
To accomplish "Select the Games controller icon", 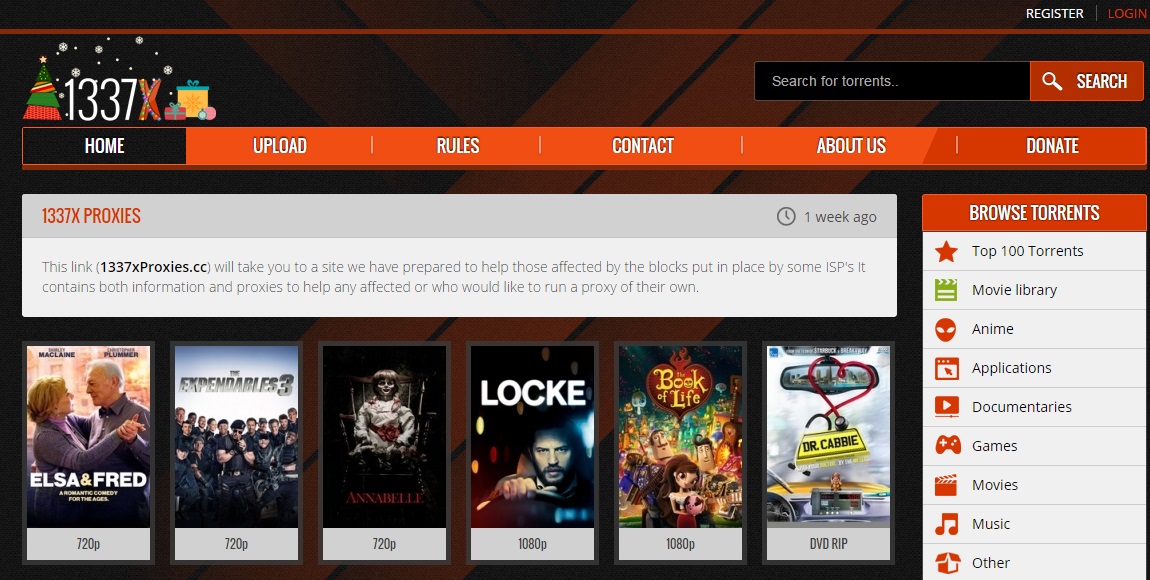I will tap(946, 446).
